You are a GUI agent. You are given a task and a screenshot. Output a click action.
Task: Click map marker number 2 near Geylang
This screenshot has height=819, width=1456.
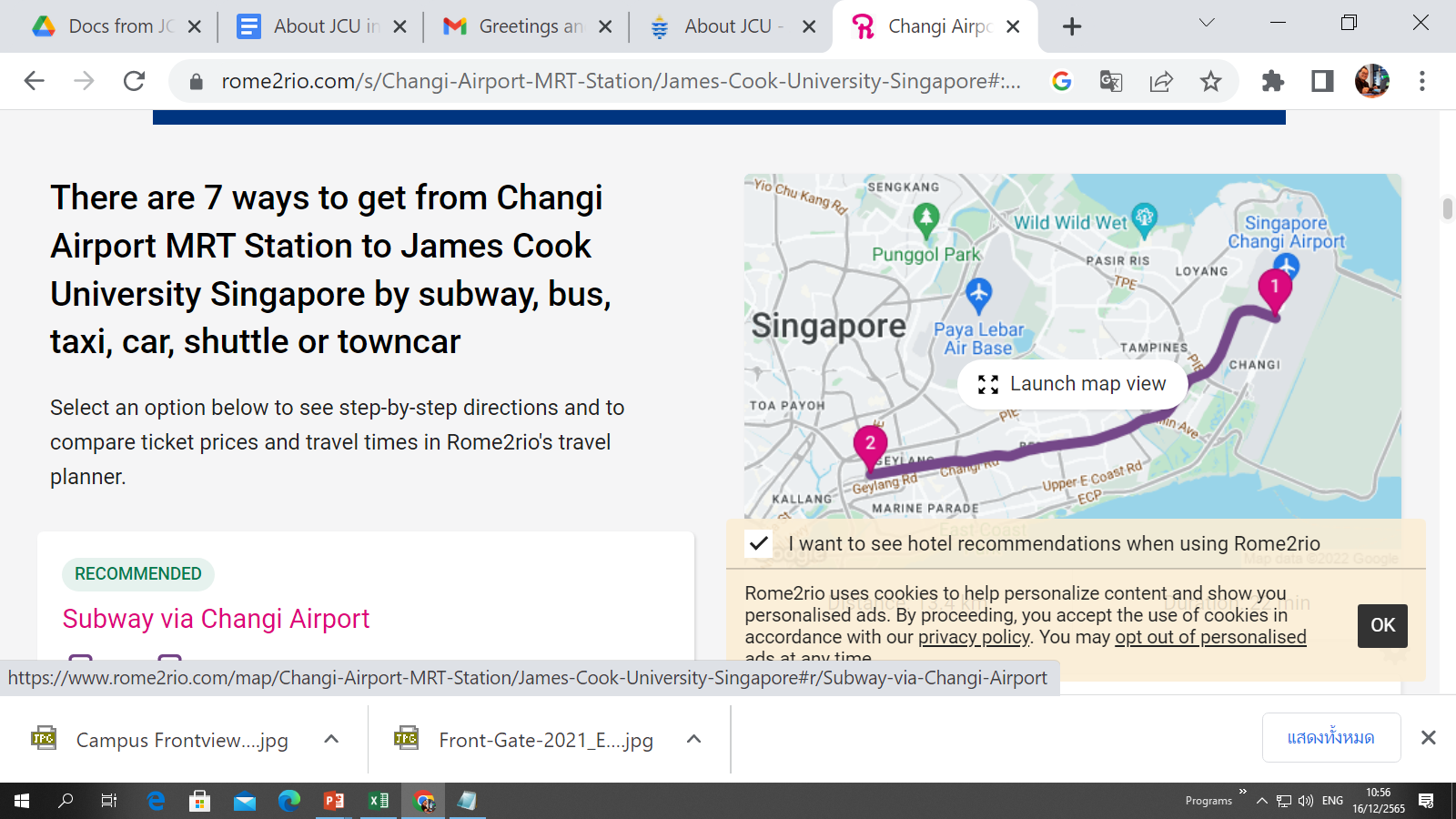coord(870,447)
